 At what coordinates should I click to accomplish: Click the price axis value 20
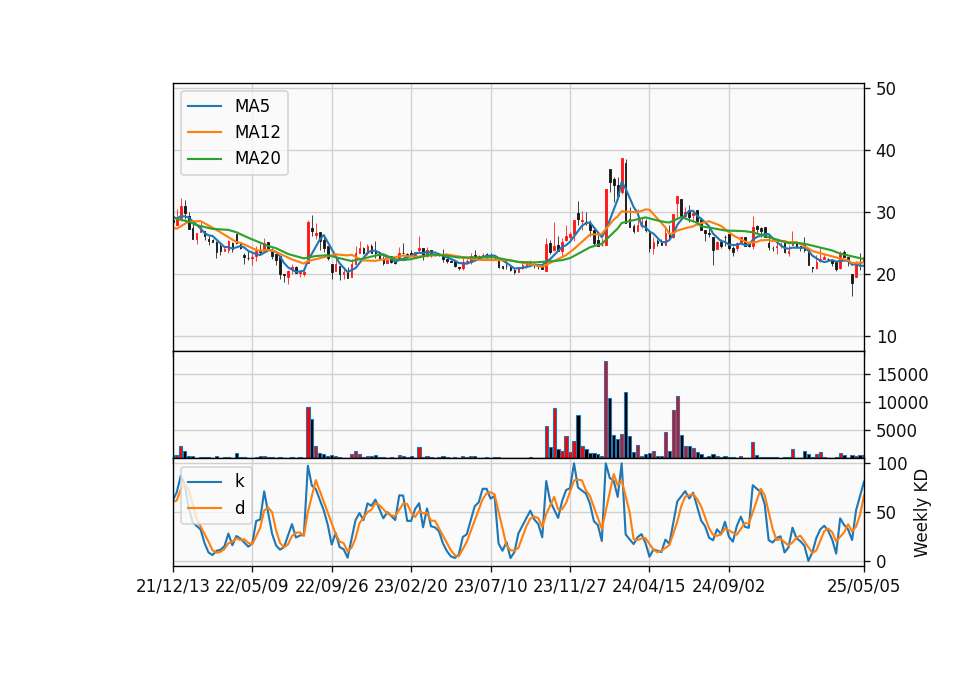(x=885, y=275)
